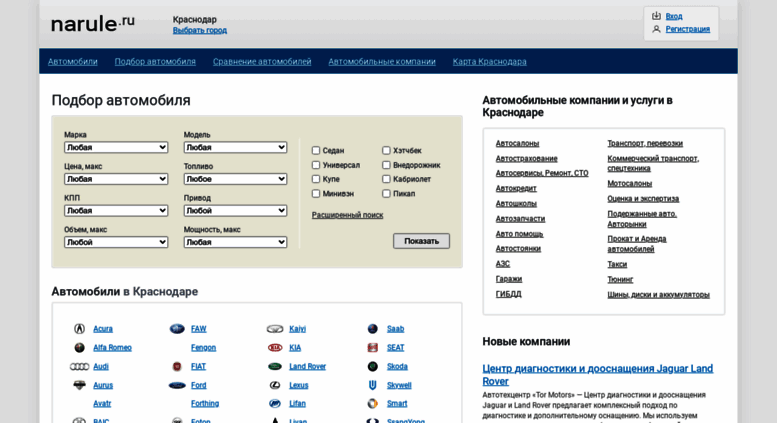Open the Расширенный поиск link
The width and height of the screenshot is (777, 423).
pyautogui.click(x=347, y=215)
